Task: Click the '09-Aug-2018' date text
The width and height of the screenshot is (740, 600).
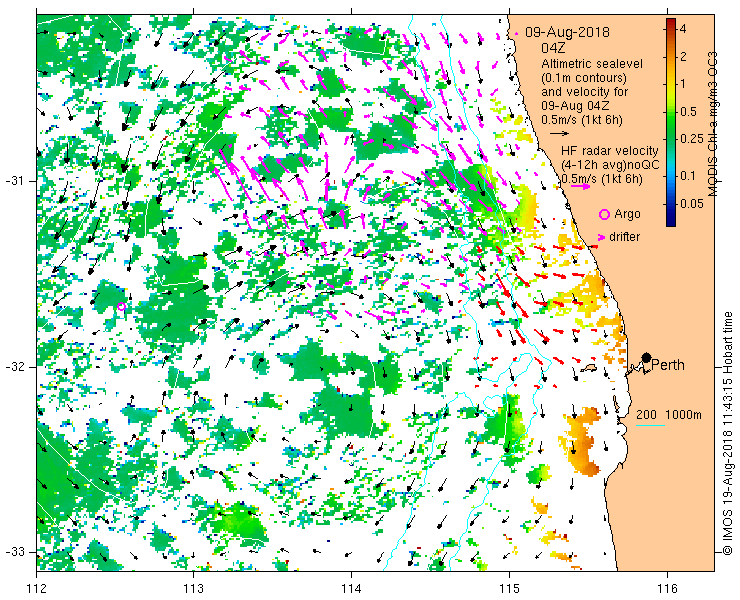Action: pyautogui.click(x=567, y=32)
